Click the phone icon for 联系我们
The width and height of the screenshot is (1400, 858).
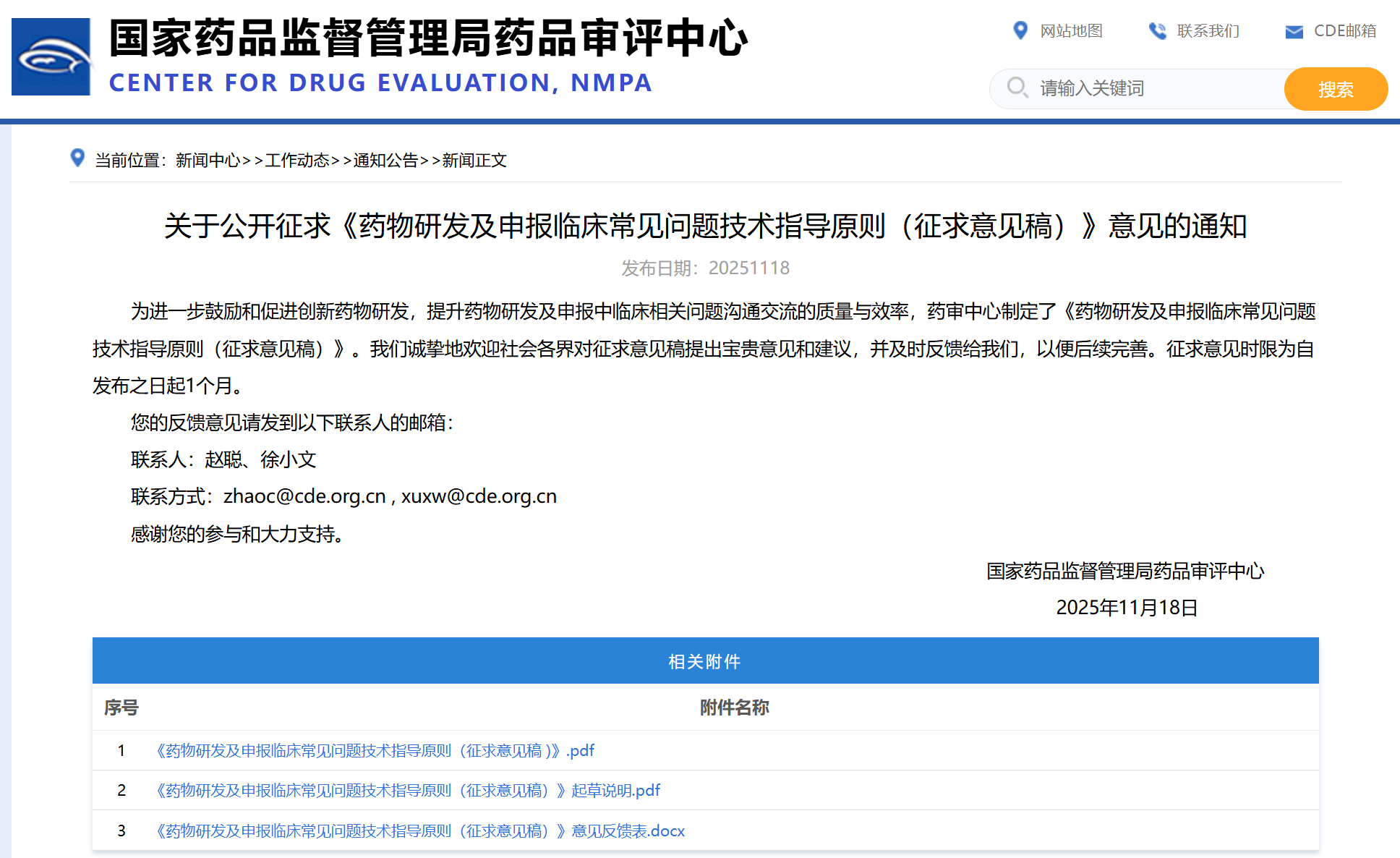(1157, 31)
